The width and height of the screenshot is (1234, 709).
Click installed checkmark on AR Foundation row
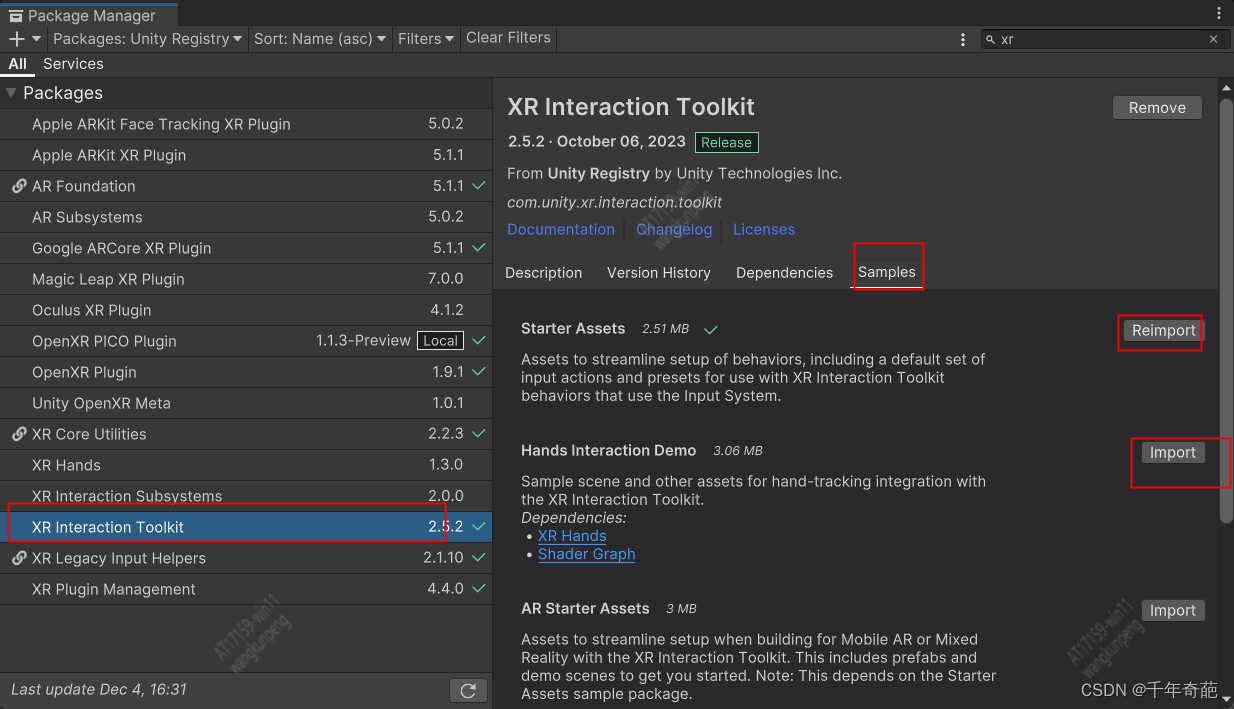click(479, 186)
